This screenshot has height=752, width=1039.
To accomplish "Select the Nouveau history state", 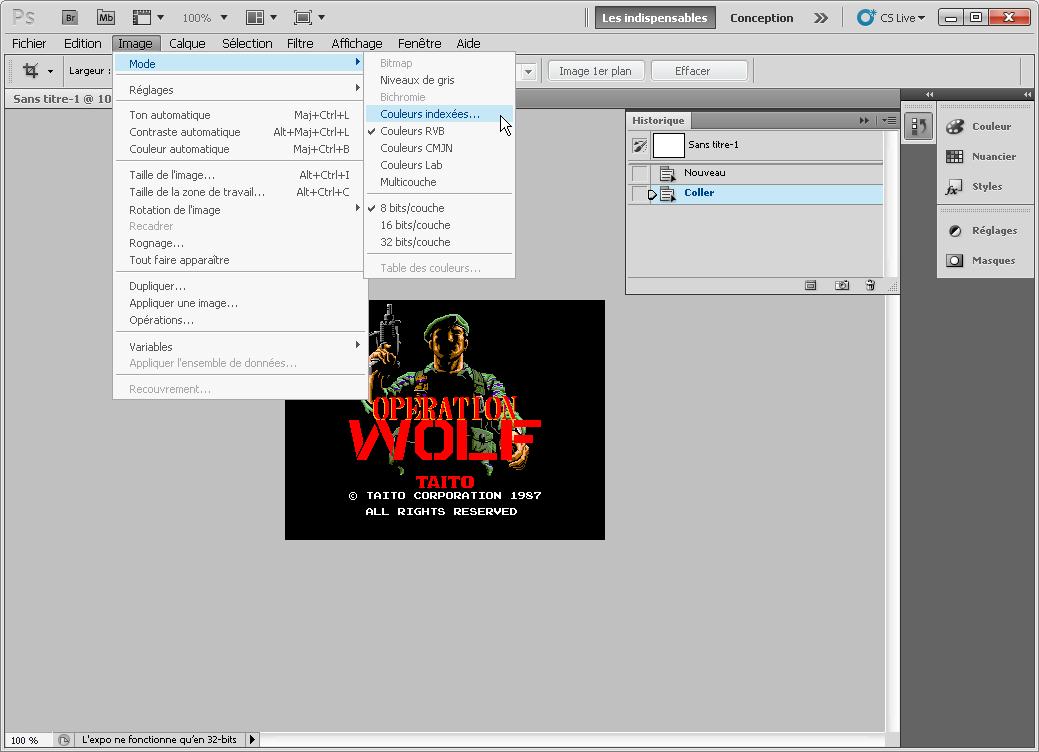I will [x=755, y=174].
